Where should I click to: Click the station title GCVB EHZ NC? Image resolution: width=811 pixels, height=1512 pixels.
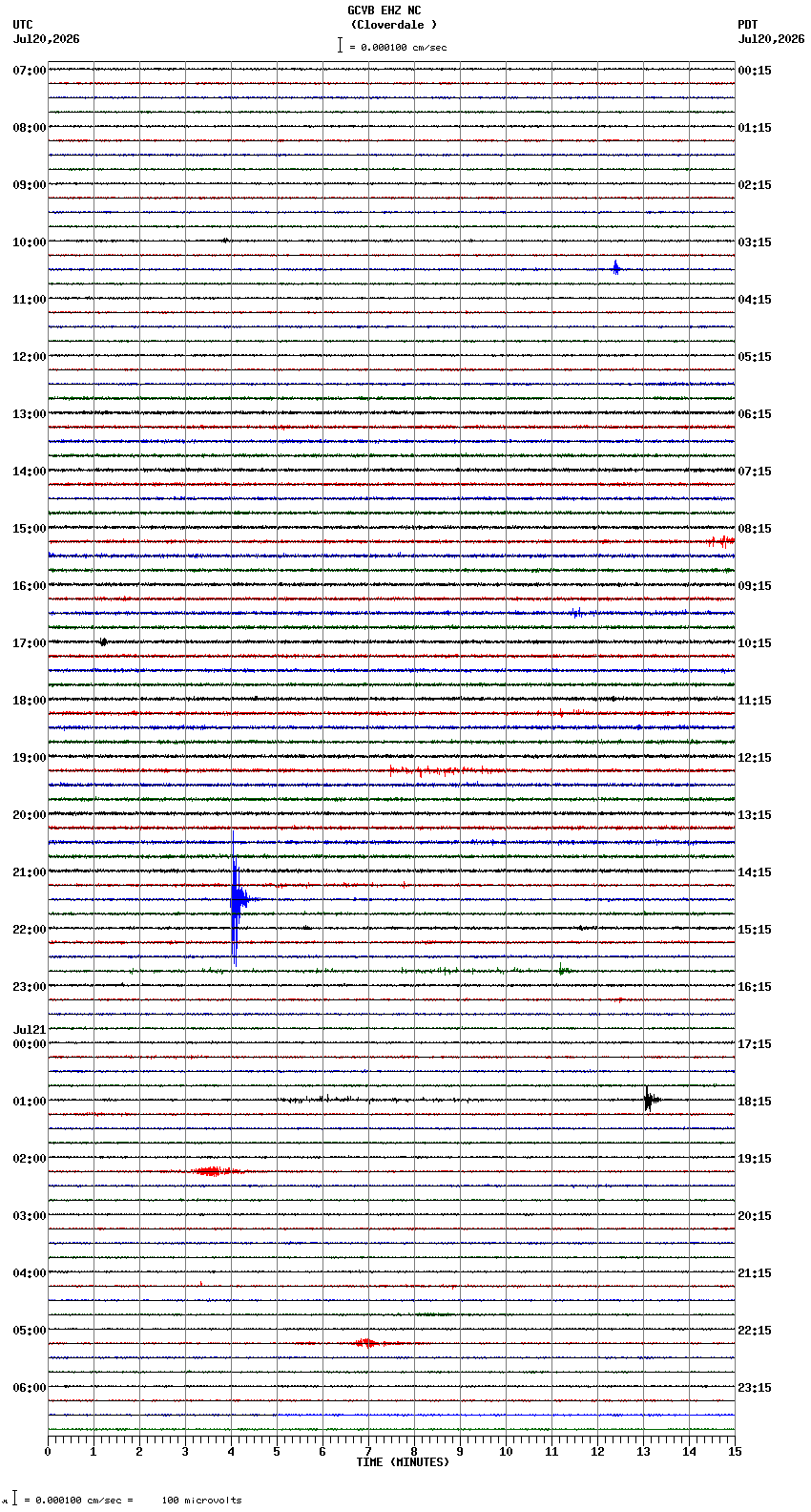click(x=384, y=10)
